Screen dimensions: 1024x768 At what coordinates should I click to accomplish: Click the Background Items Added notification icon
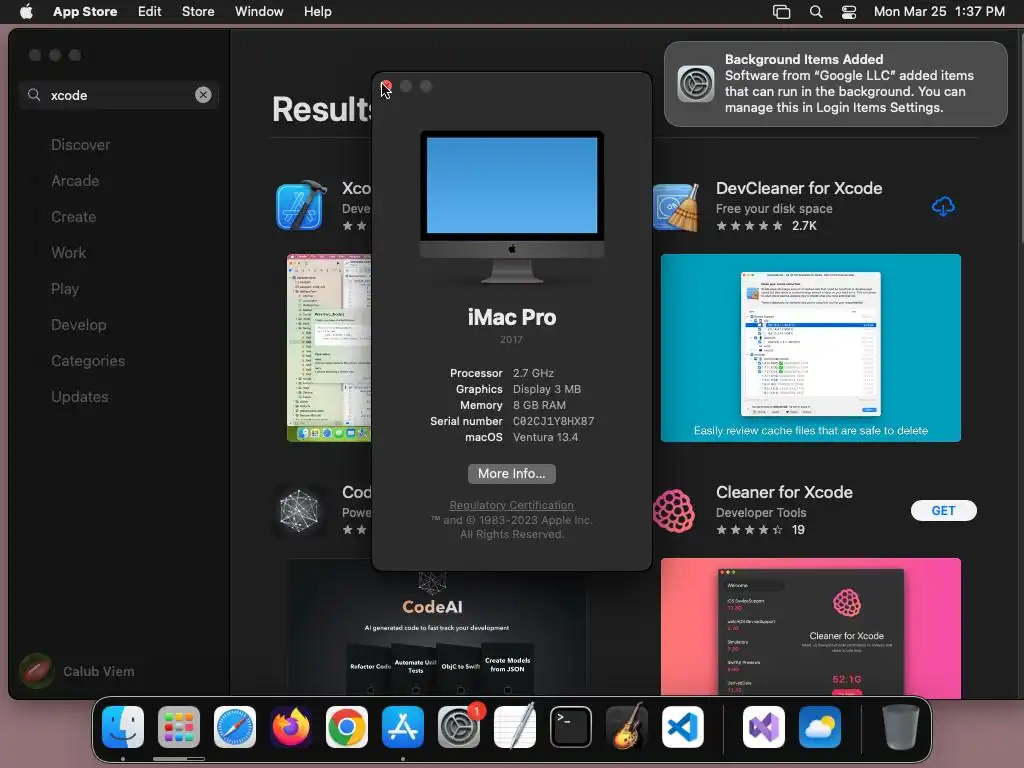696,84
